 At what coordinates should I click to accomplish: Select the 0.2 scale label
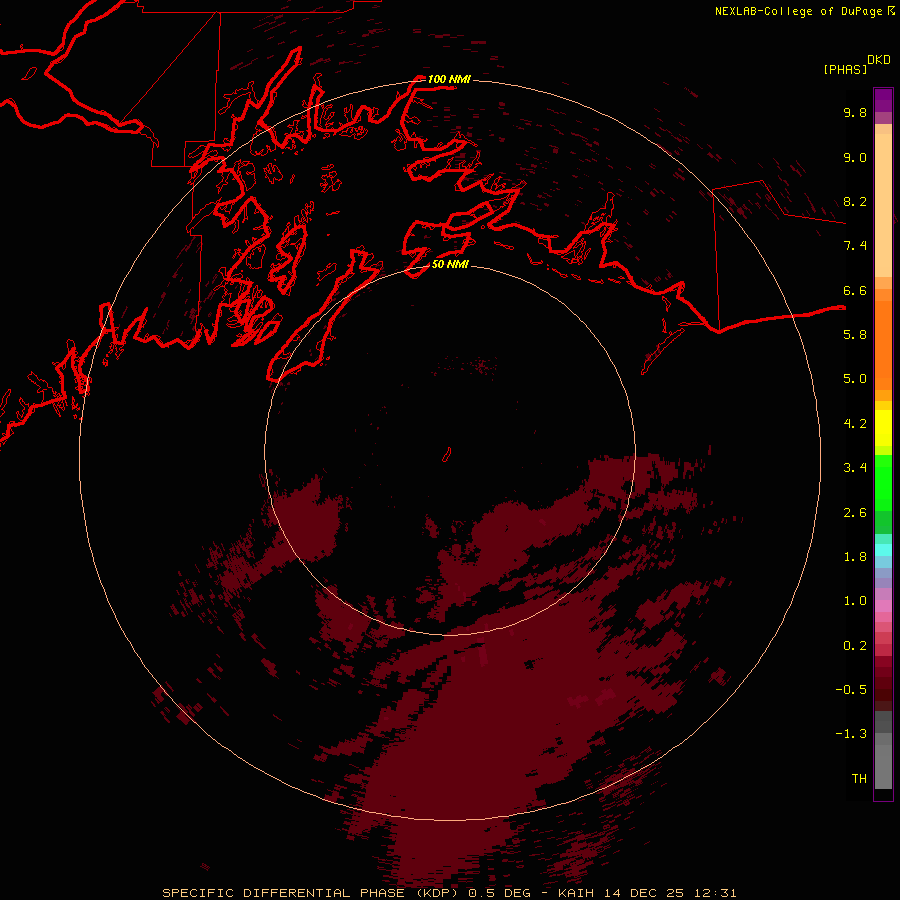pyautogui.click(x=855, y=646)
